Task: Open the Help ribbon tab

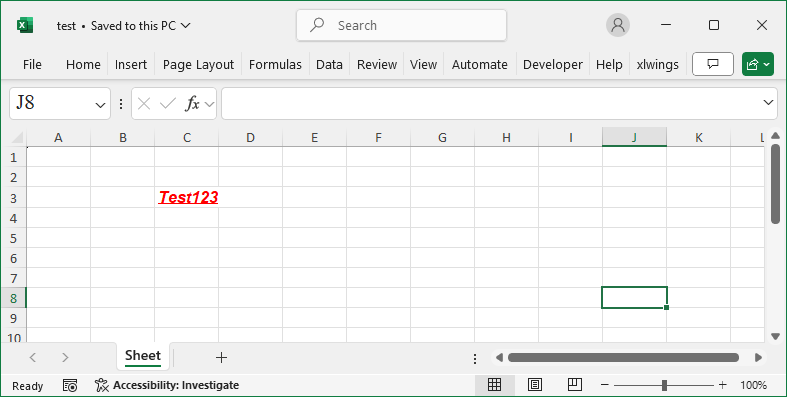Action: coord(609,65)
